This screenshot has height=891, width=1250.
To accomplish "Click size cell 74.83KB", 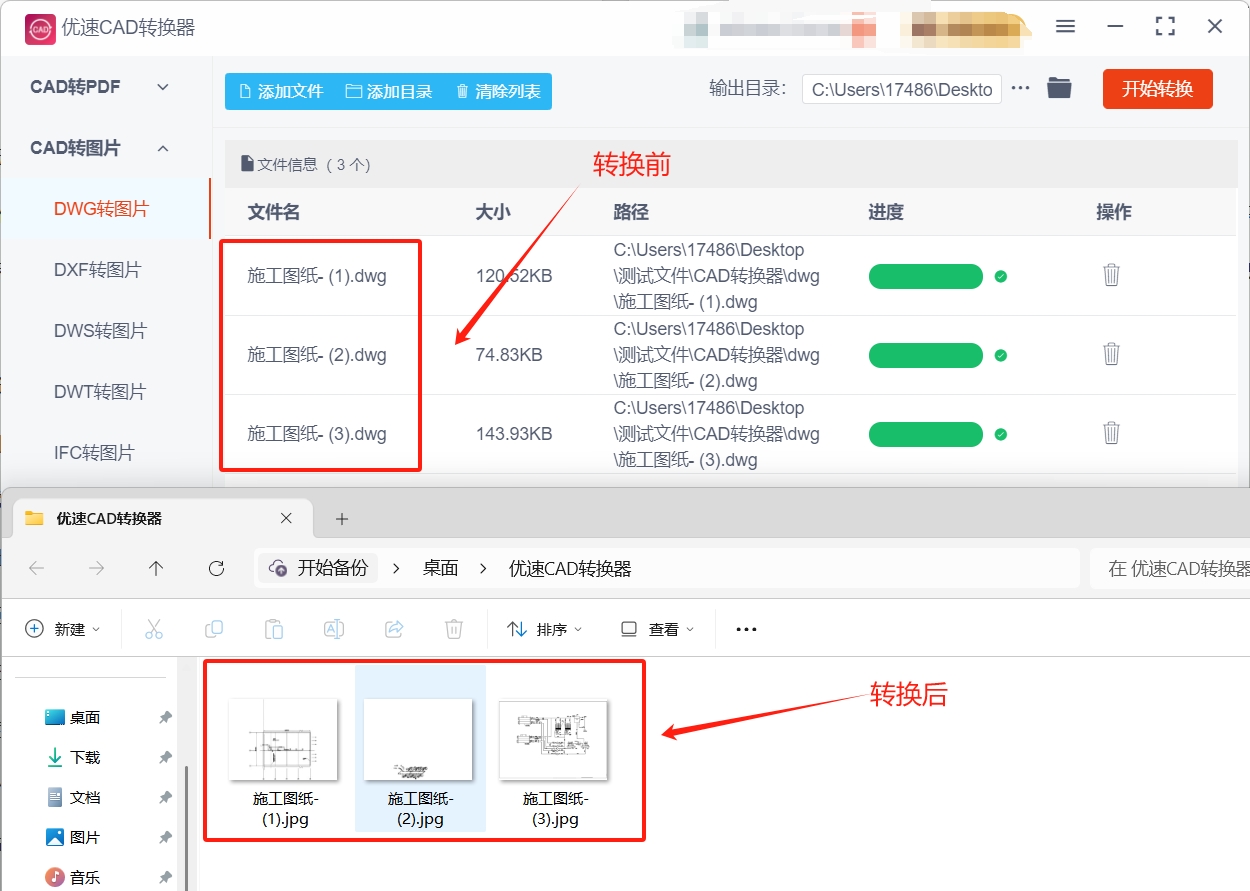I will pos(509,355).
